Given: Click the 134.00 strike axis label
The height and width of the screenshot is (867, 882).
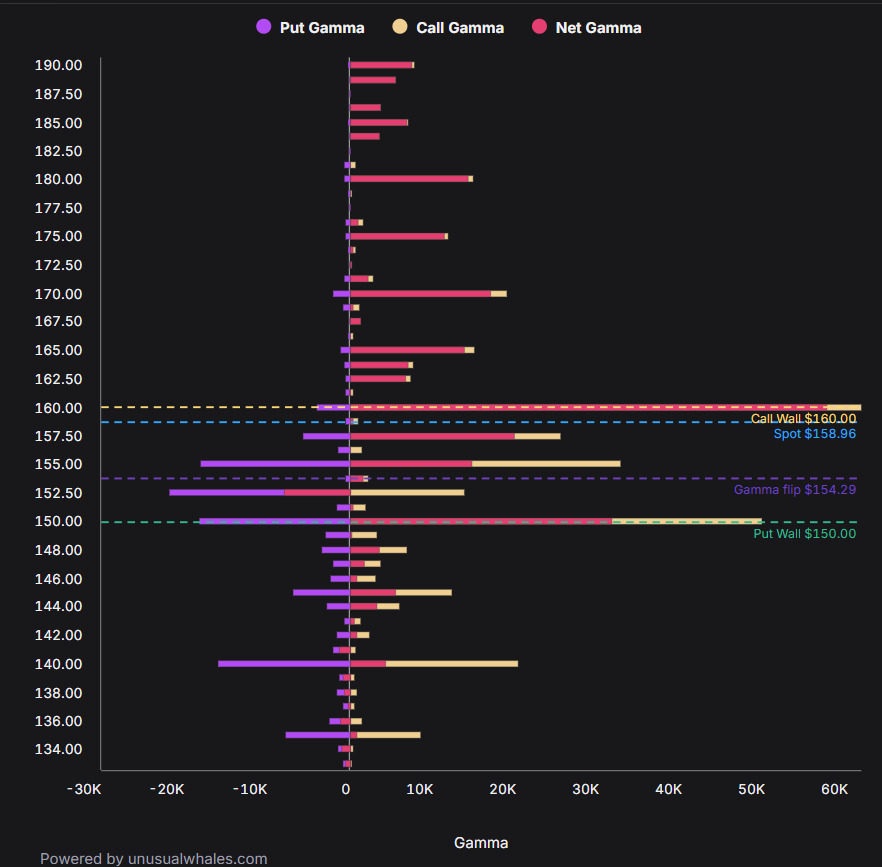Looking at the screenshot, I should tap(58, 749).
